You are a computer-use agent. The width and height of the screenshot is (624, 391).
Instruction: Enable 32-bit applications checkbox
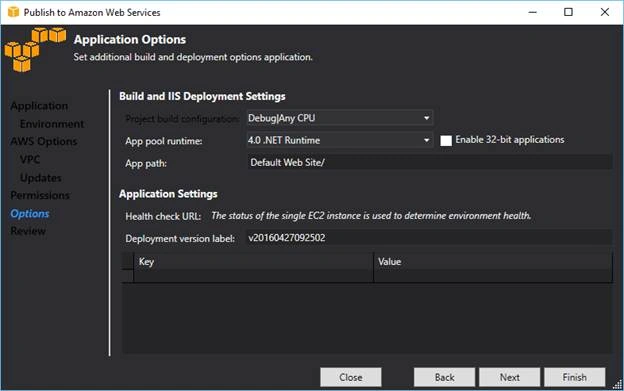(446, 140)
